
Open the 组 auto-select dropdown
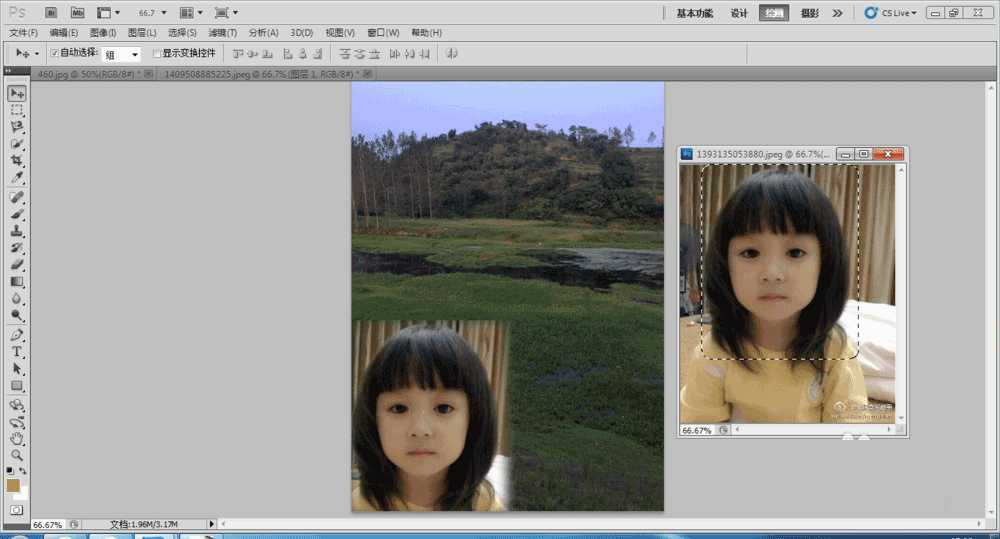click(x=122, y=54)
